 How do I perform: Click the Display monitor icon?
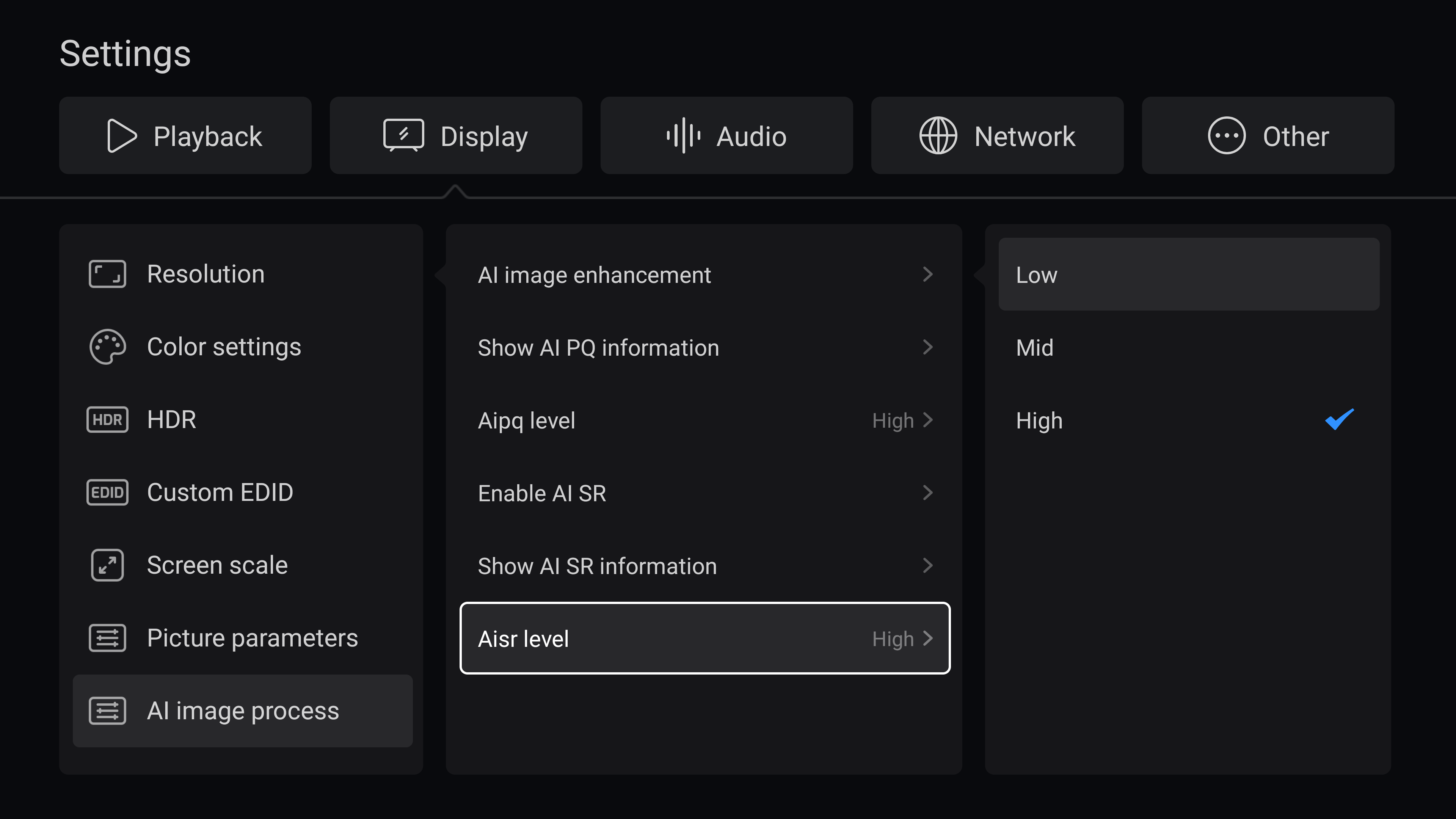pos(403,136)
